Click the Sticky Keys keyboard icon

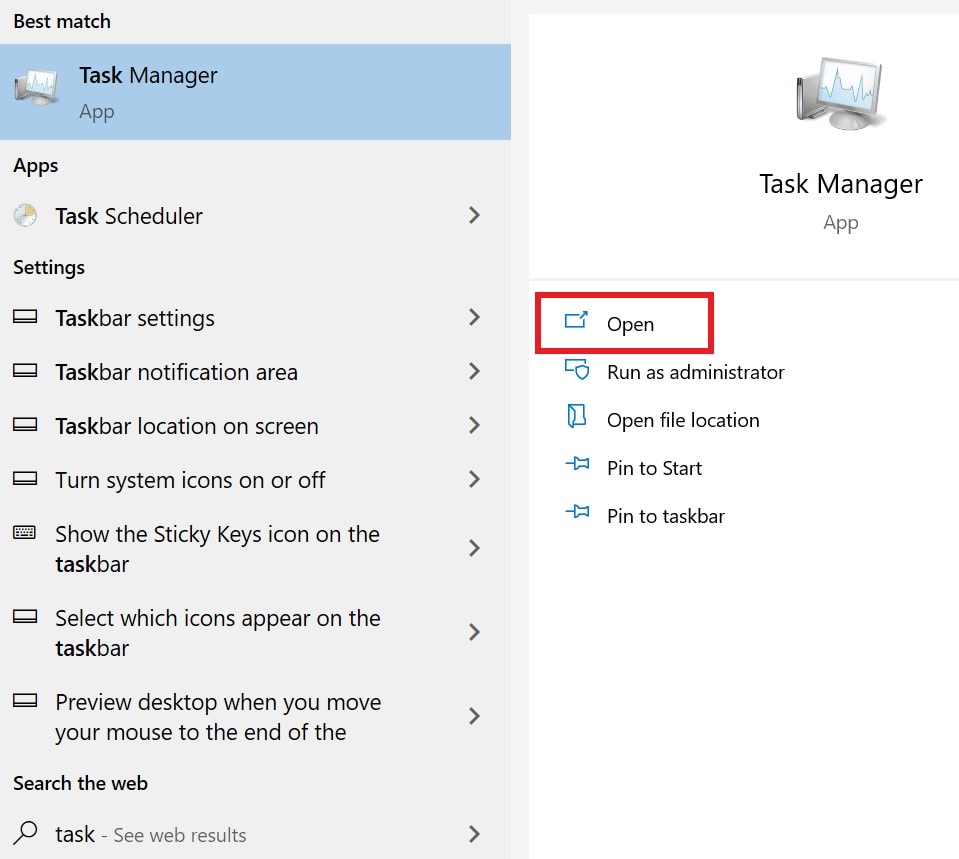coord(25,532)
